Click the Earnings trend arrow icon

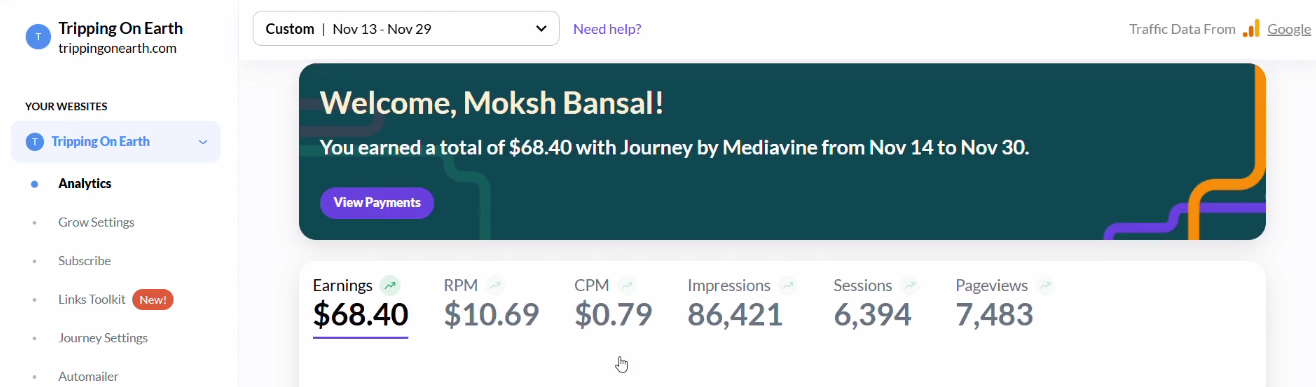[x=390, y=285]
